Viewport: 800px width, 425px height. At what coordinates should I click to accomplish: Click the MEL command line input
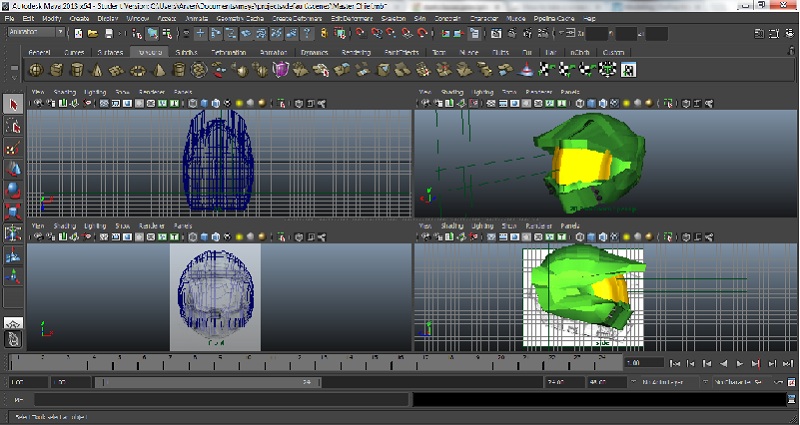(x=221, y=400)
